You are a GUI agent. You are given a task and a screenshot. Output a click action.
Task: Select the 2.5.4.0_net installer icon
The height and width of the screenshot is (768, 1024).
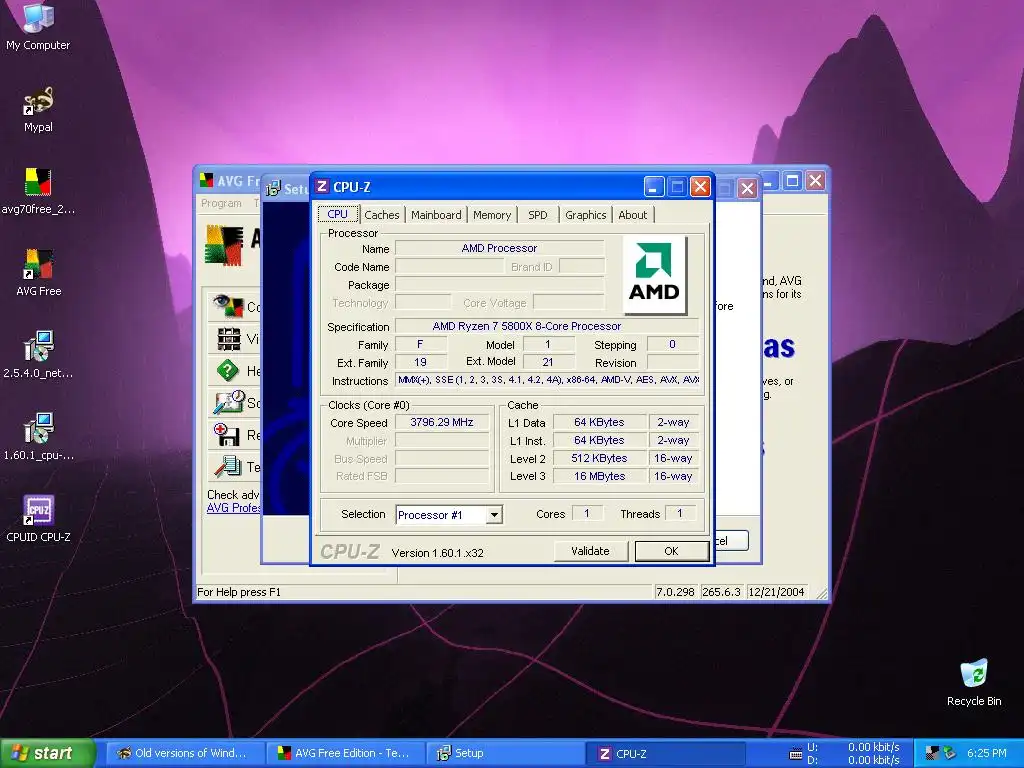point(38,355)
